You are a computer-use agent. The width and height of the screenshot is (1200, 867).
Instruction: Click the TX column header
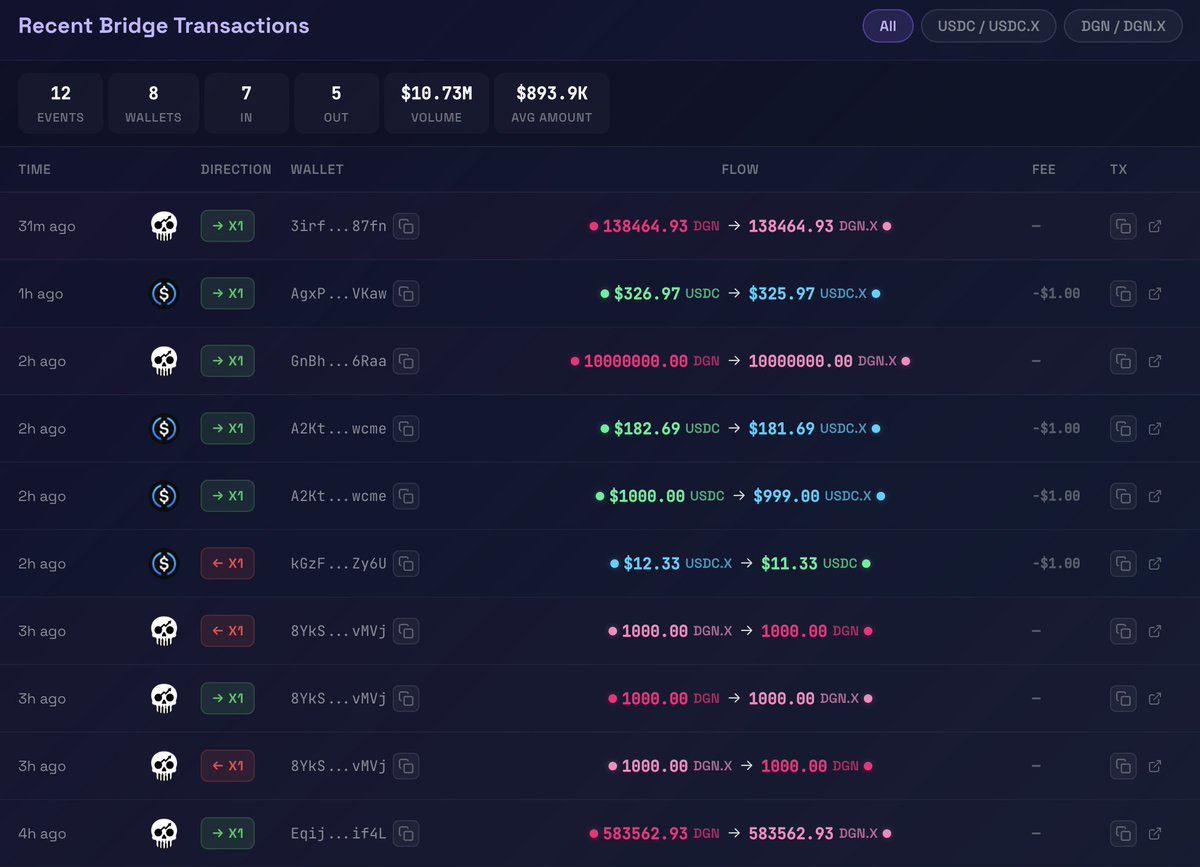pos(1118,170)
